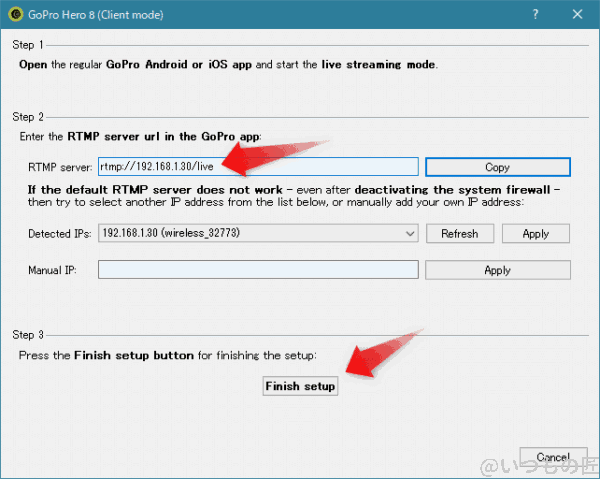Screen dimensions: 600x479
Task: Refresh the detected IP address list
Action: pyautogui.click(x=459, y=233)
